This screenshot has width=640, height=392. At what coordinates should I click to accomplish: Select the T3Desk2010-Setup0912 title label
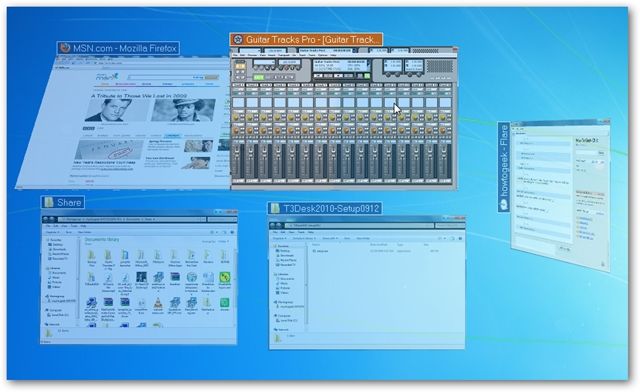pos(324,209)
